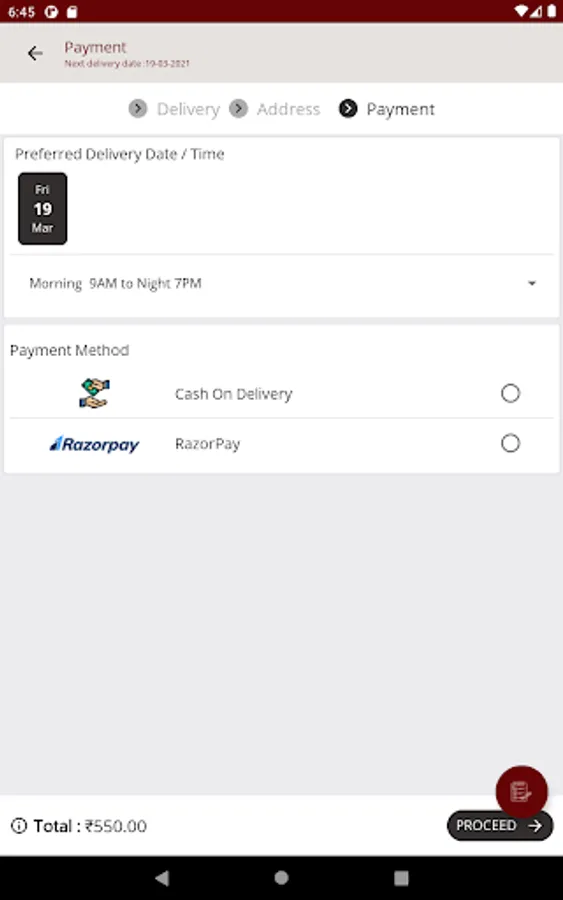Tap the Razorpay logo

tap(94, 444)
